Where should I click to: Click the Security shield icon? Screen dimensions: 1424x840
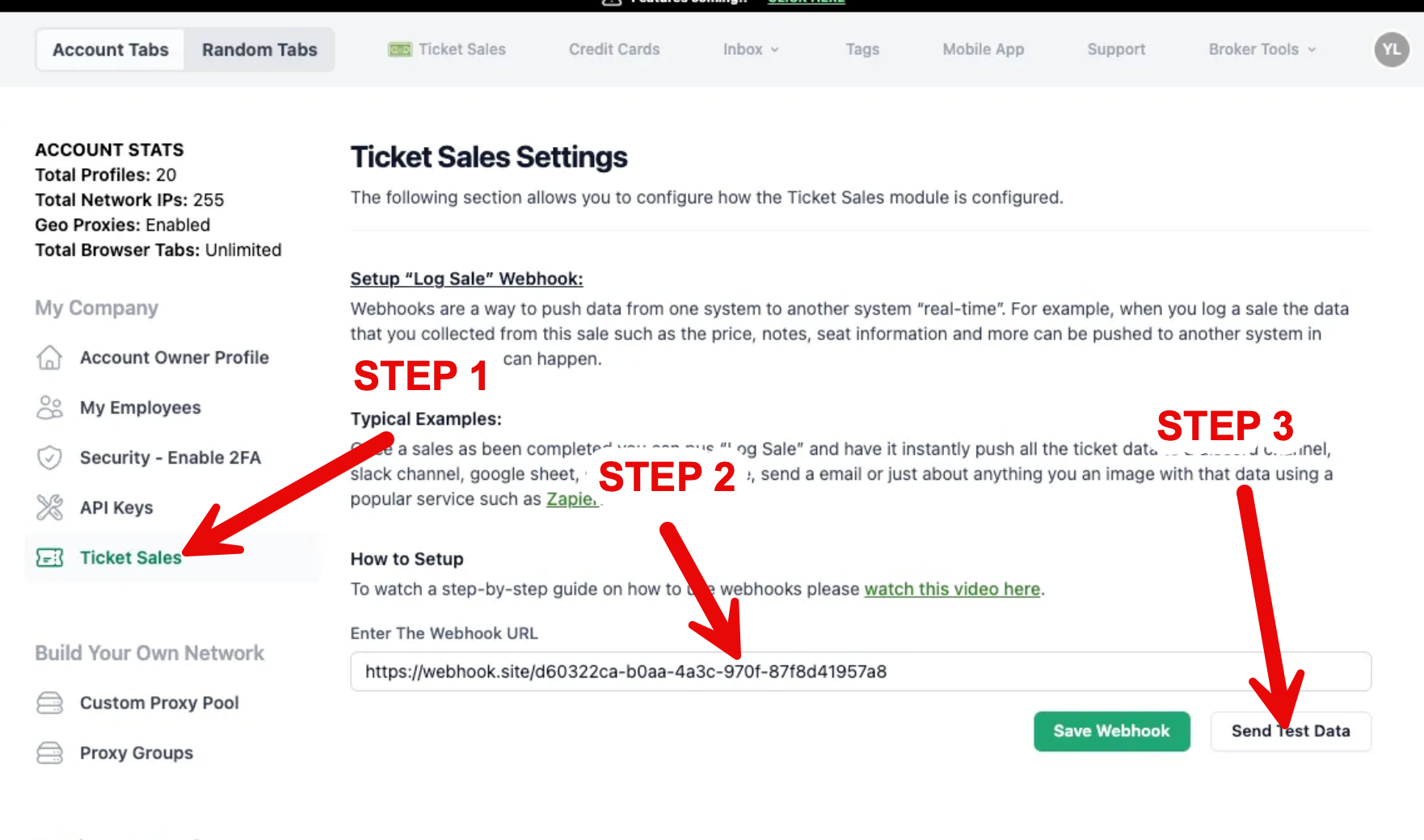49,458
